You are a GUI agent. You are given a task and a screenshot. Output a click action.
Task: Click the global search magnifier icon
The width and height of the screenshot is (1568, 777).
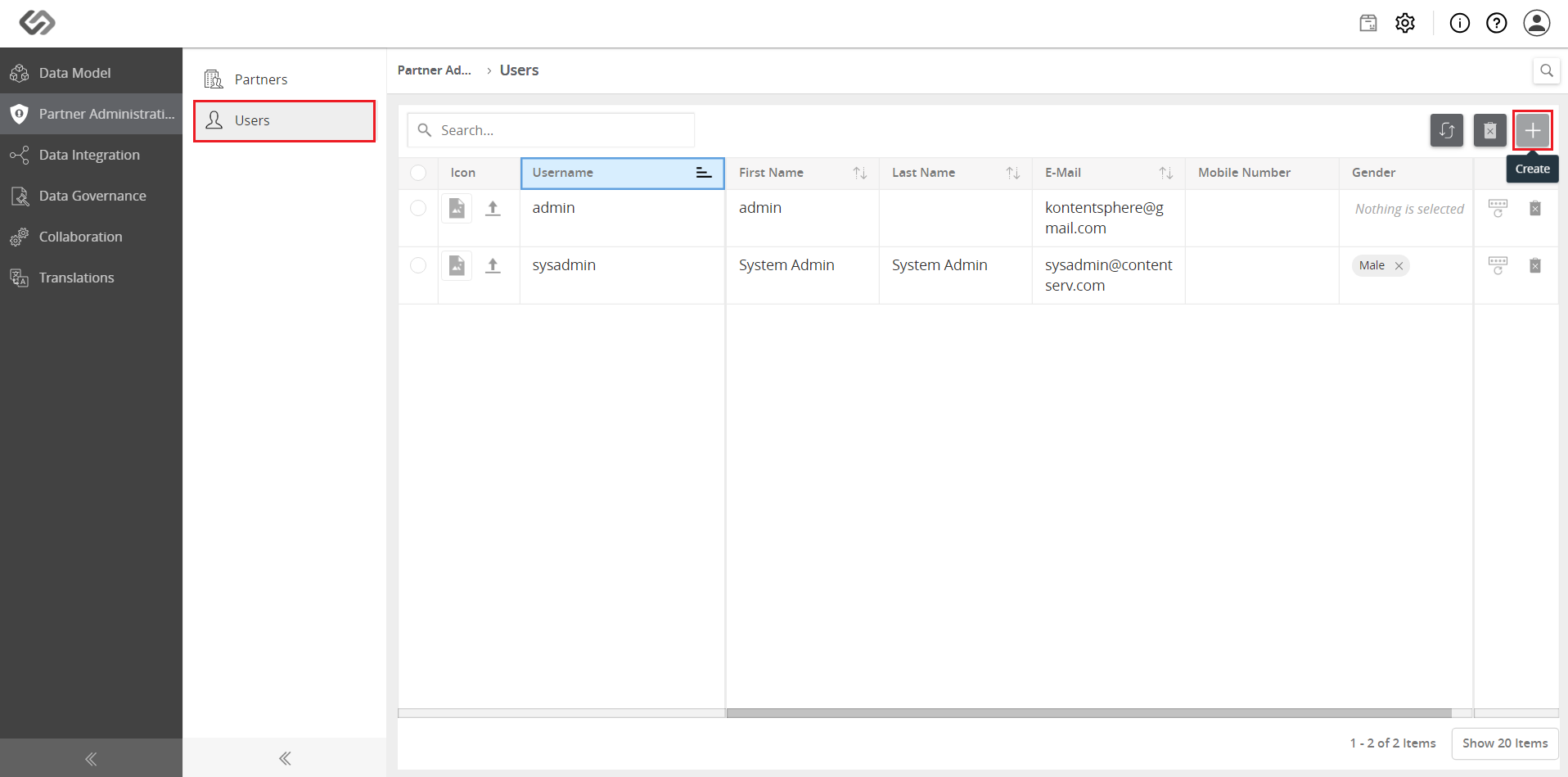pyautogui.click(x=1546, y=70)
